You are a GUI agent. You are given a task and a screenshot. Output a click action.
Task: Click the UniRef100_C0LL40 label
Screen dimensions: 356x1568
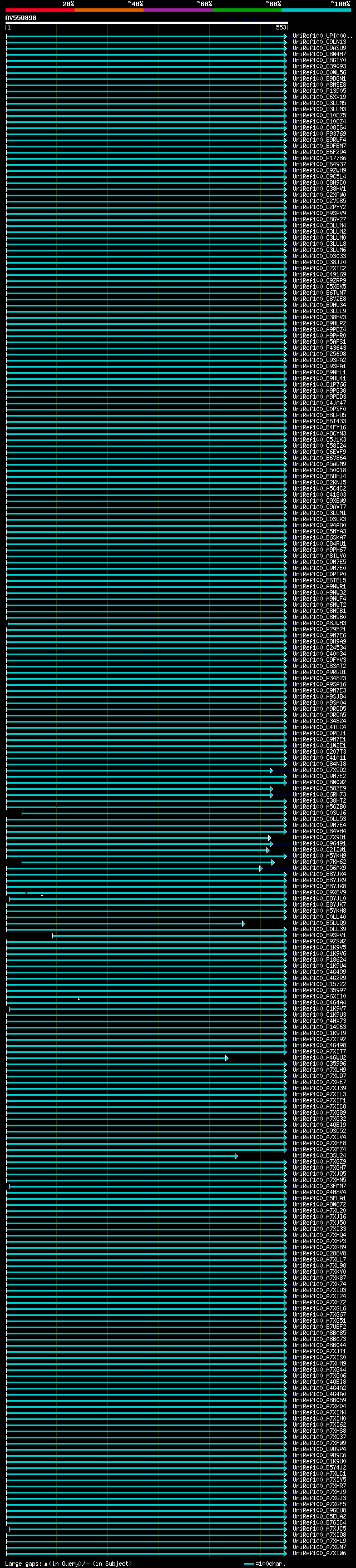click(x=319, y=917)
